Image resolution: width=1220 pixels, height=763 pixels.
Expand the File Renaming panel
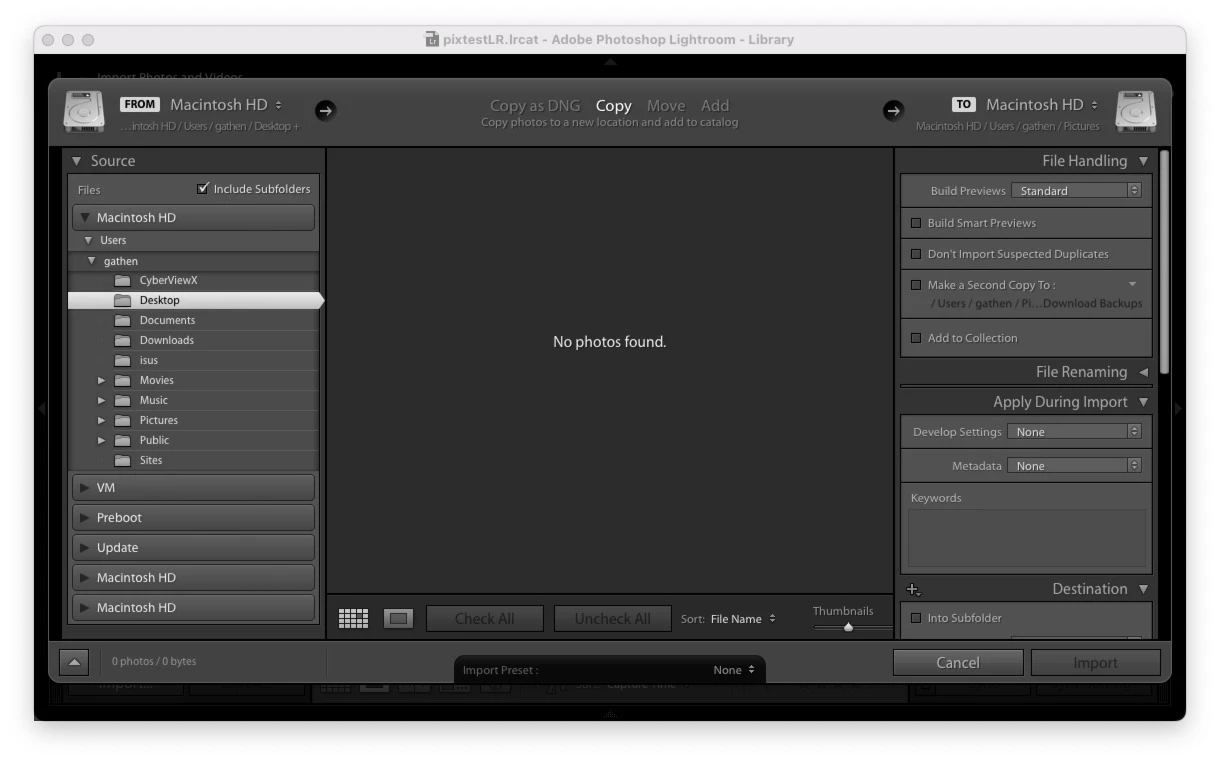tap(1143, 372)
